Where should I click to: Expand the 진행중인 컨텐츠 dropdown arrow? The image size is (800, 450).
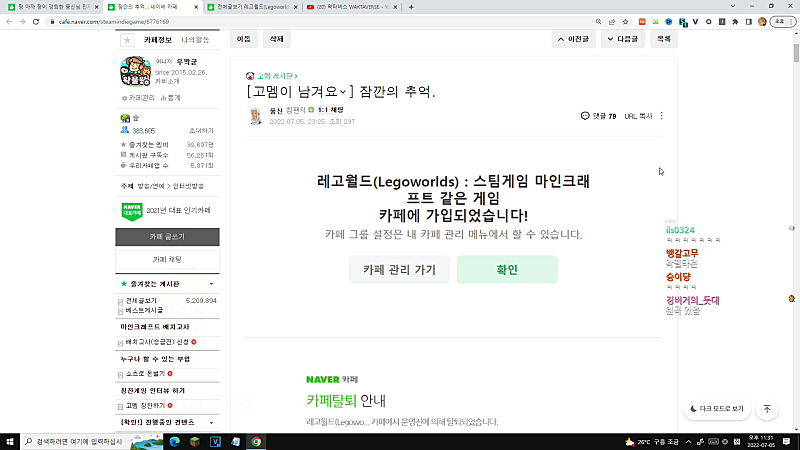pyautogui.click(x=211, y=423)
